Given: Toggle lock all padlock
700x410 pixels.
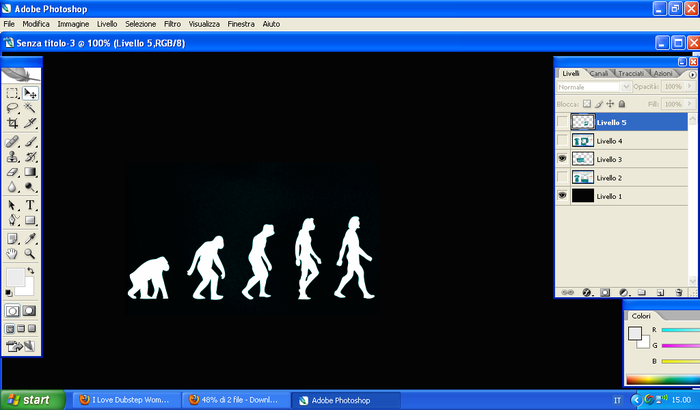Looking at the screenshot, I should [x=621, y=104].
